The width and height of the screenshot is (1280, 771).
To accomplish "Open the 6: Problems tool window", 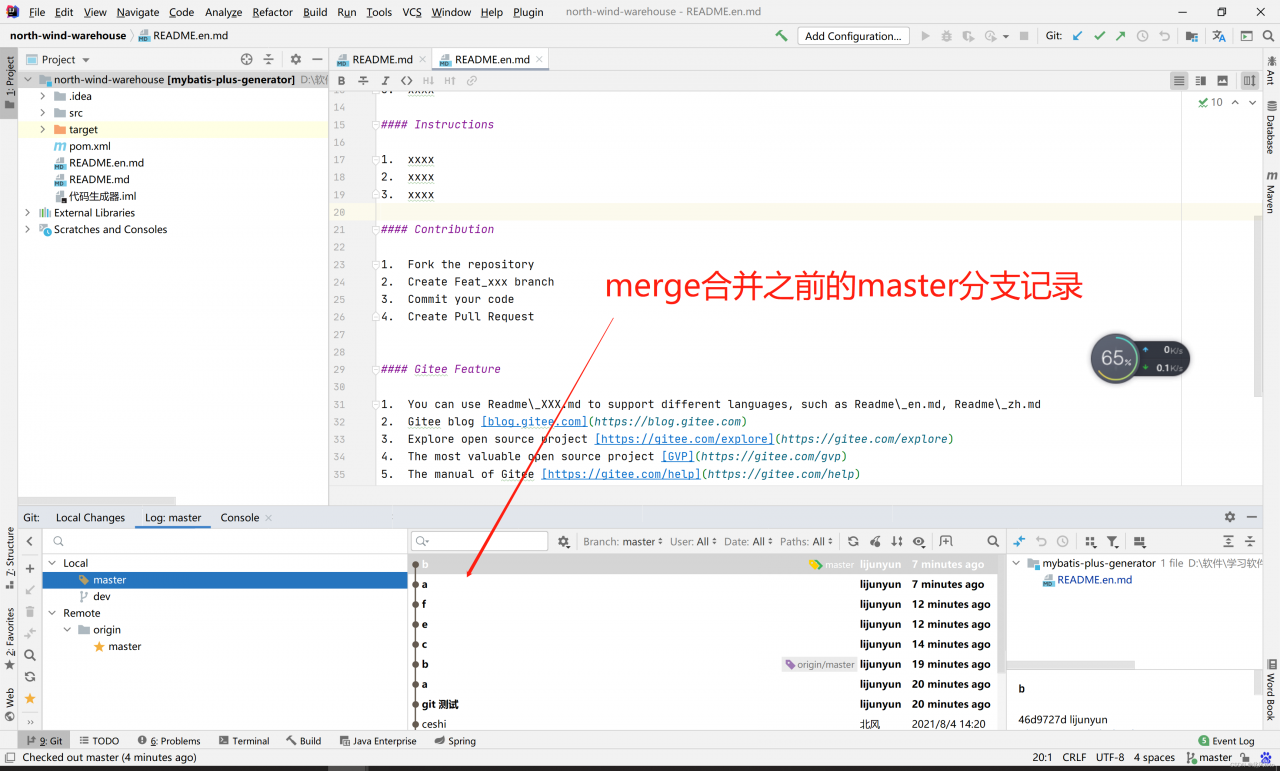I will [169, 741].
